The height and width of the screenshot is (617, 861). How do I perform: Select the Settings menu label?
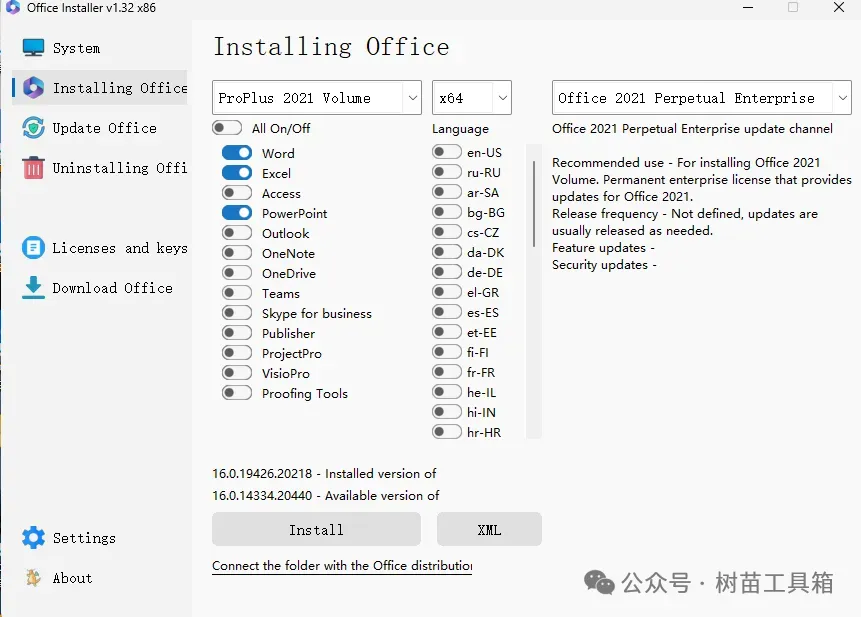coord(84,538)
